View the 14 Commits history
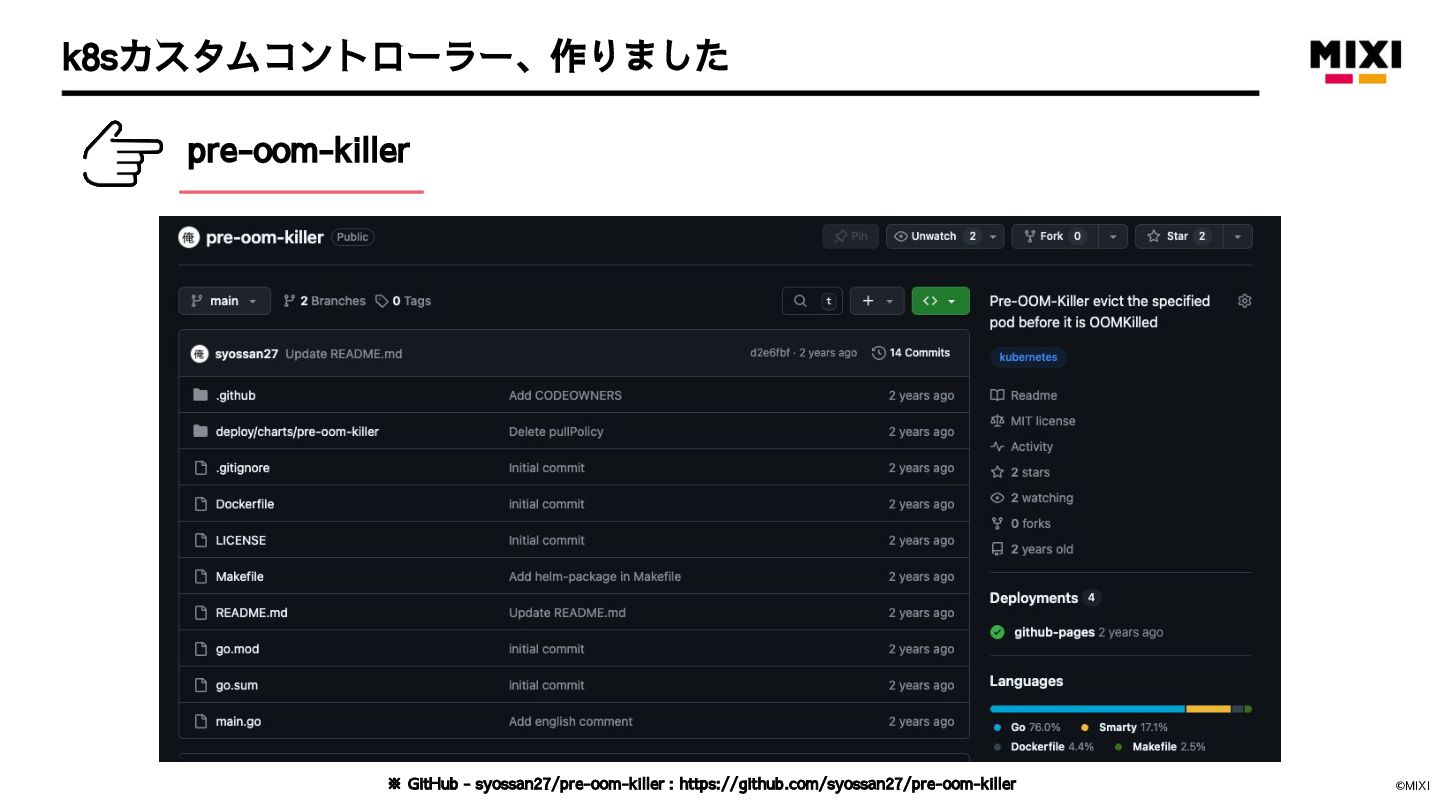The height and width of the screenshot is (810, 1440). click(x=911, y=353)
